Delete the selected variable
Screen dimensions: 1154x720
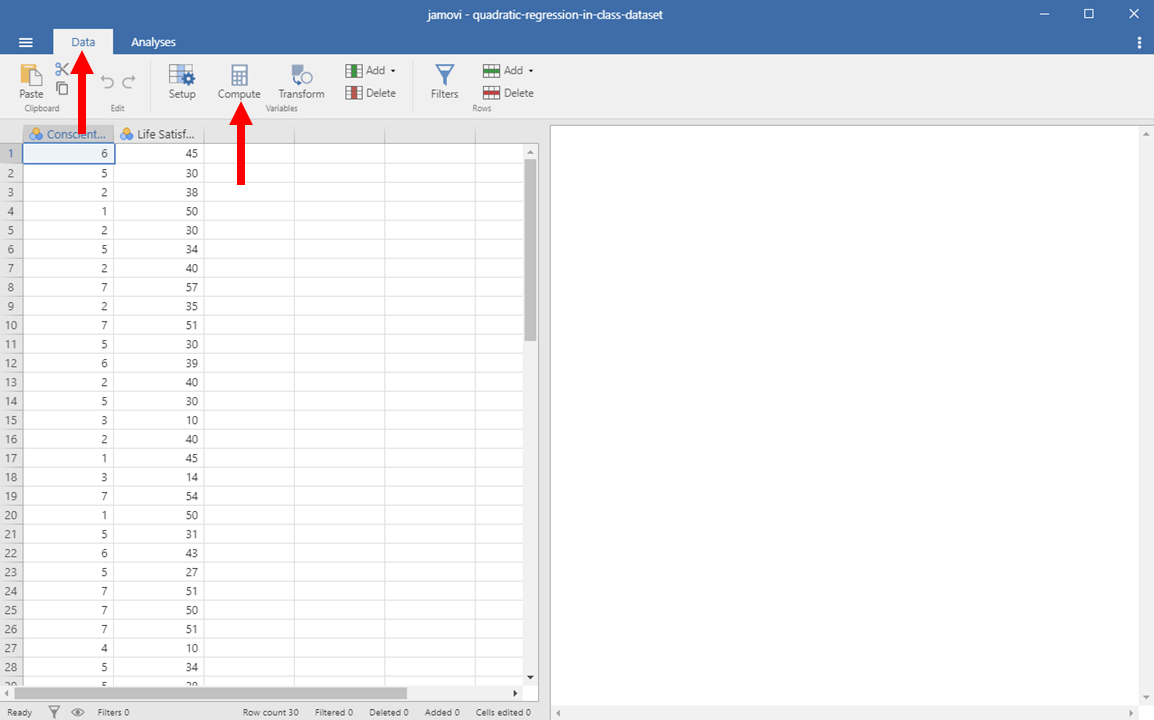point(371,93)
